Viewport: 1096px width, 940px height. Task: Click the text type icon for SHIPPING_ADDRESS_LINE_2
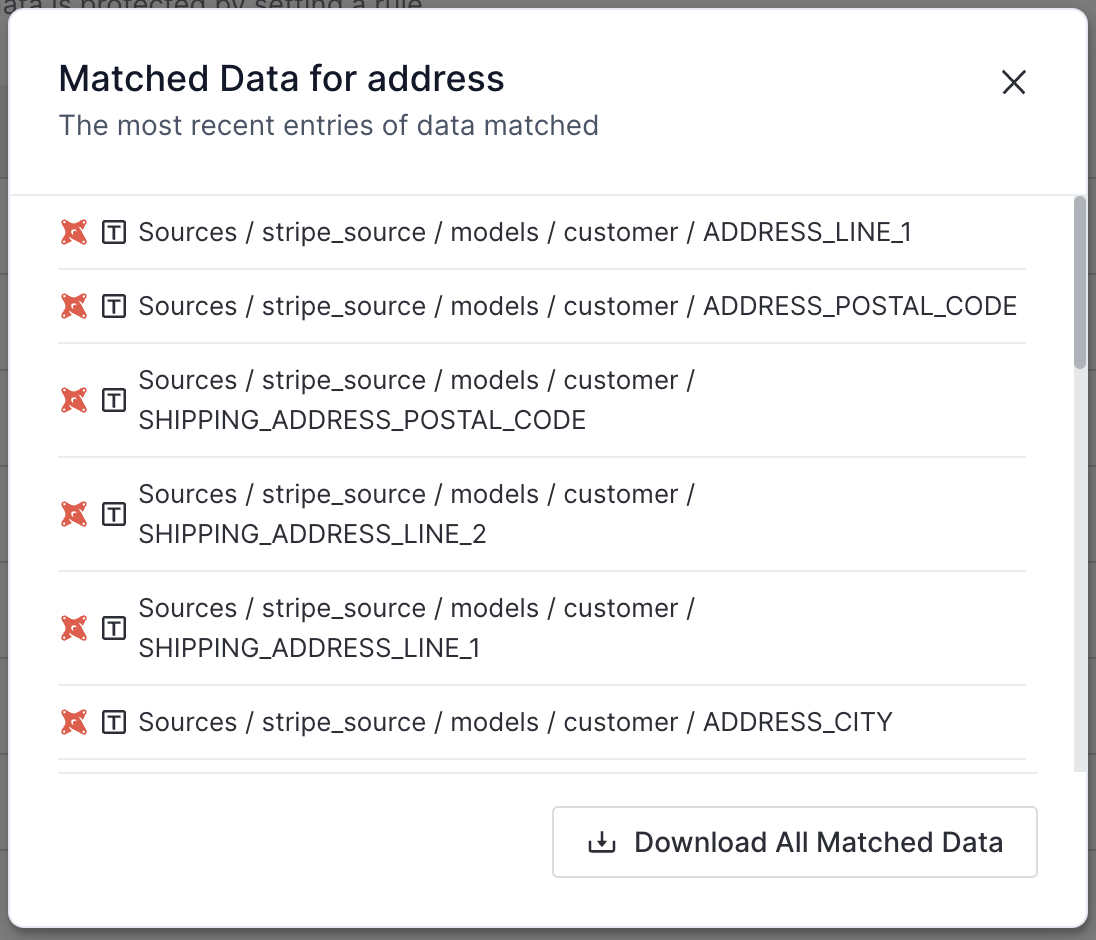tap(114, 515)
